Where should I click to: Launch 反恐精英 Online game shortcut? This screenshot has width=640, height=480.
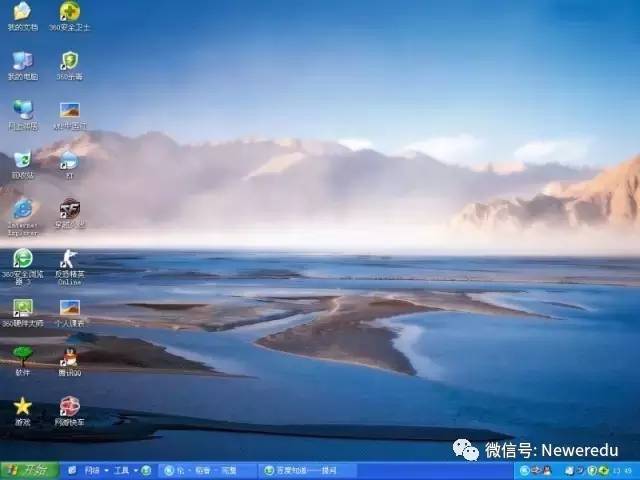[x=69, y=267]
